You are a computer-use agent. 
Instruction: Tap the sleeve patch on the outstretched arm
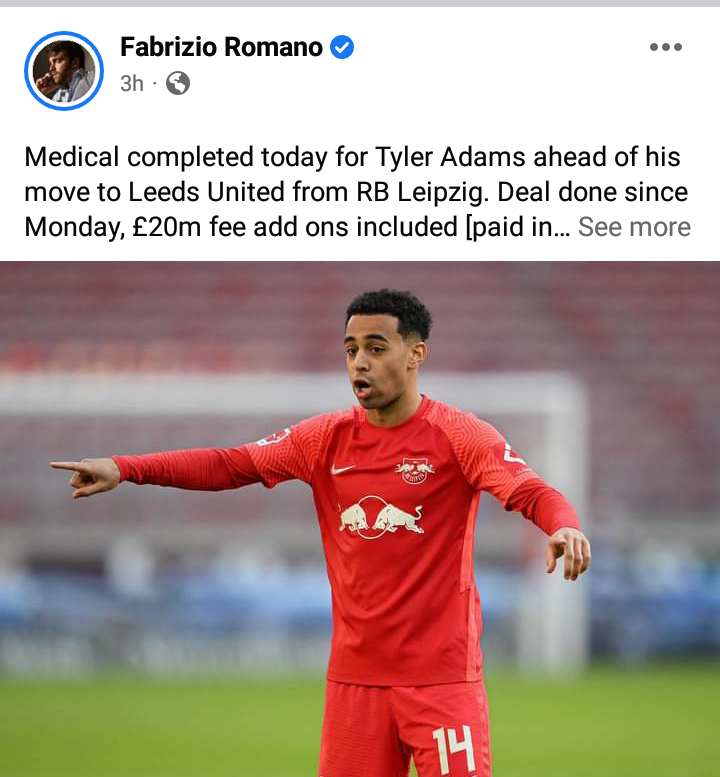(274, 436)
